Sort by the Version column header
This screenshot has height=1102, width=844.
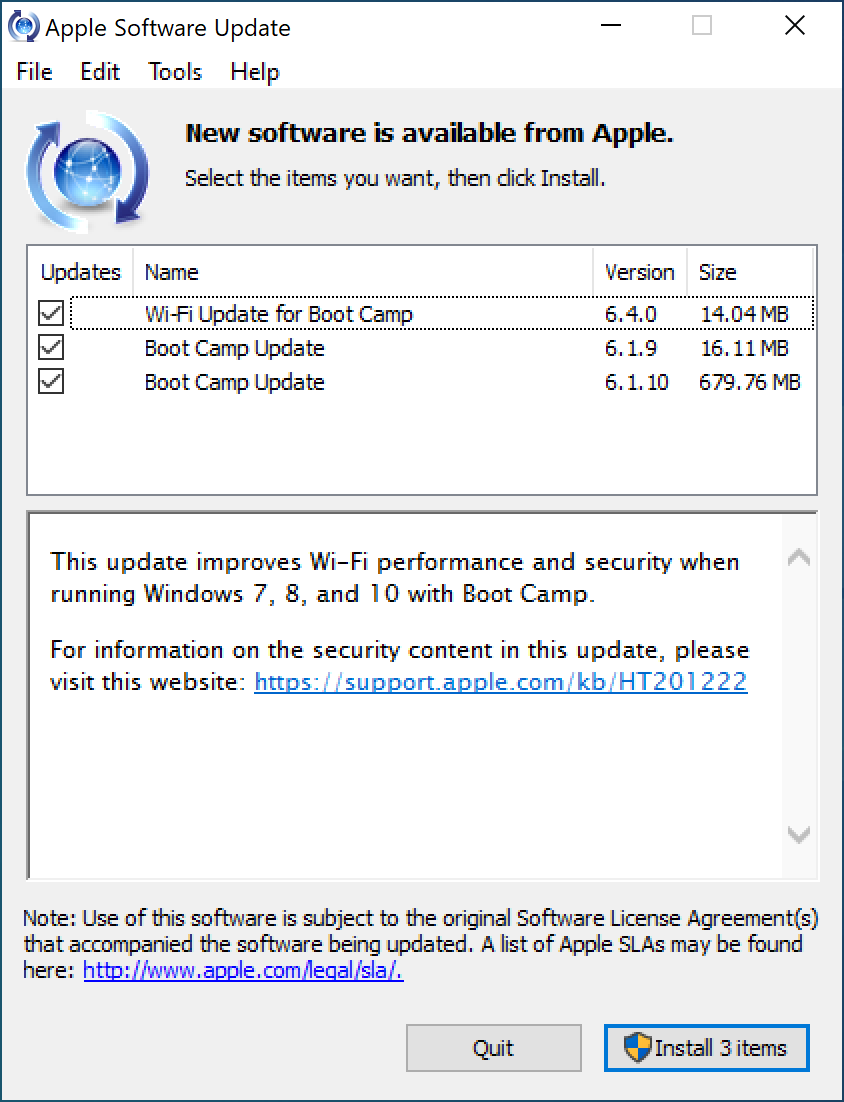tap(639, 272)
